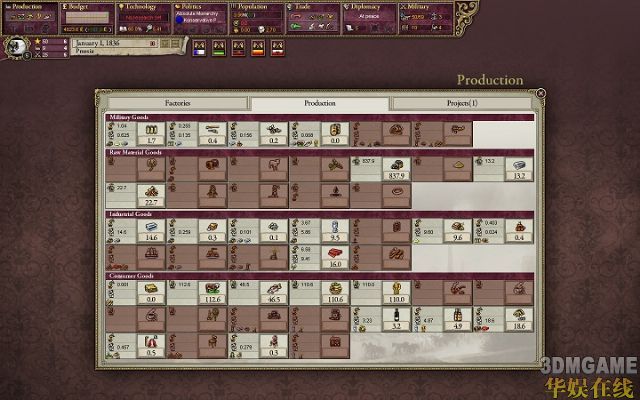Select the clipper convoy ship icon
This screenshot has height=400, width=640.
point(151,253)
